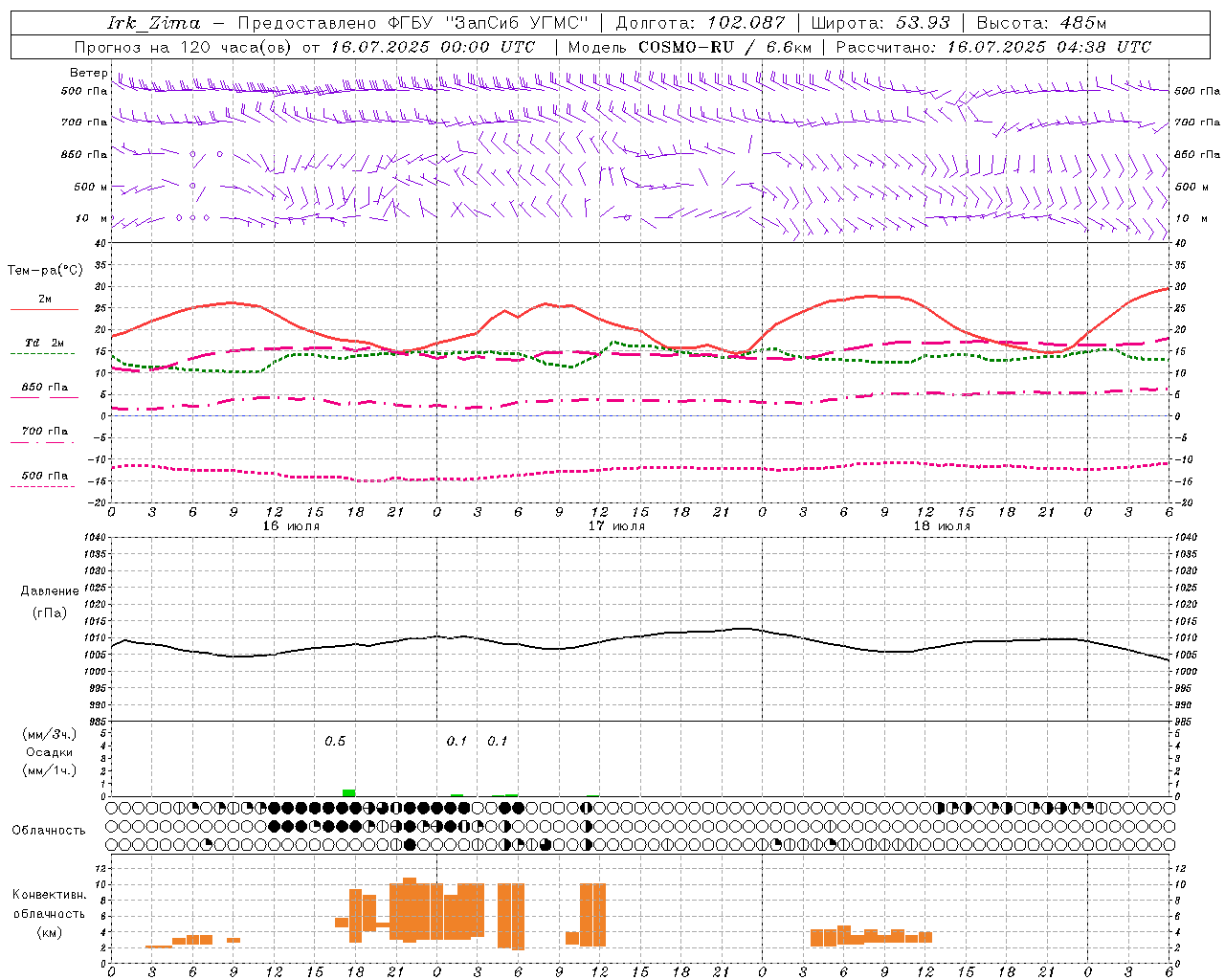This screenshot has height=980, width=1225.
Task: Click the 850 гПа temperature legend entry
Action: pos(45,388)
